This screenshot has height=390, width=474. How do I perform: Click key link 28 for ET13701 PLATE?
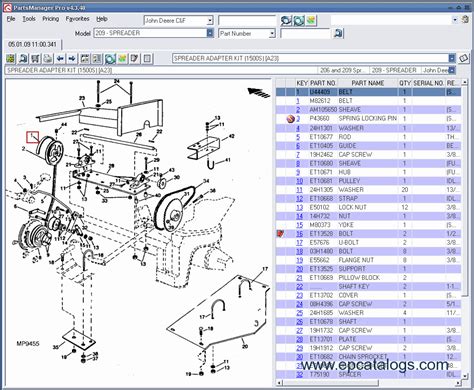299,339
